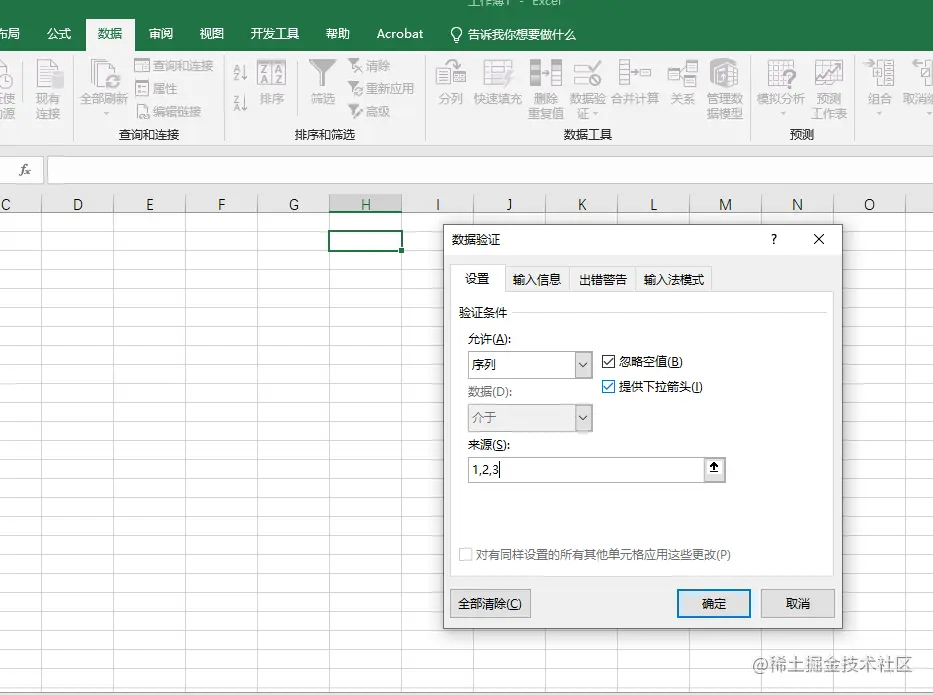Click Remove Duplicates (删除重复值) icon

point(546,89)
